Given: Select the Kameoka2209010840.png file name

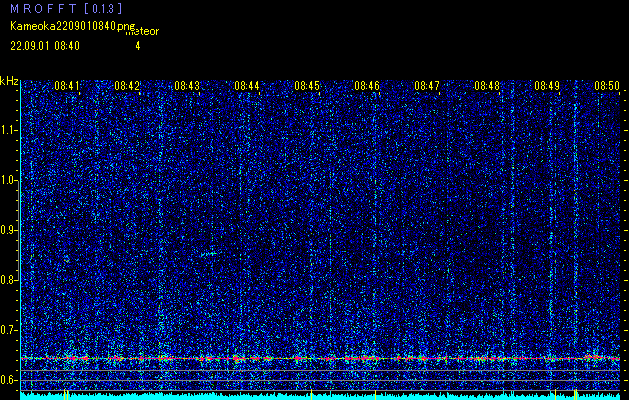Looking at the screenshot, I should pos(73,26).
